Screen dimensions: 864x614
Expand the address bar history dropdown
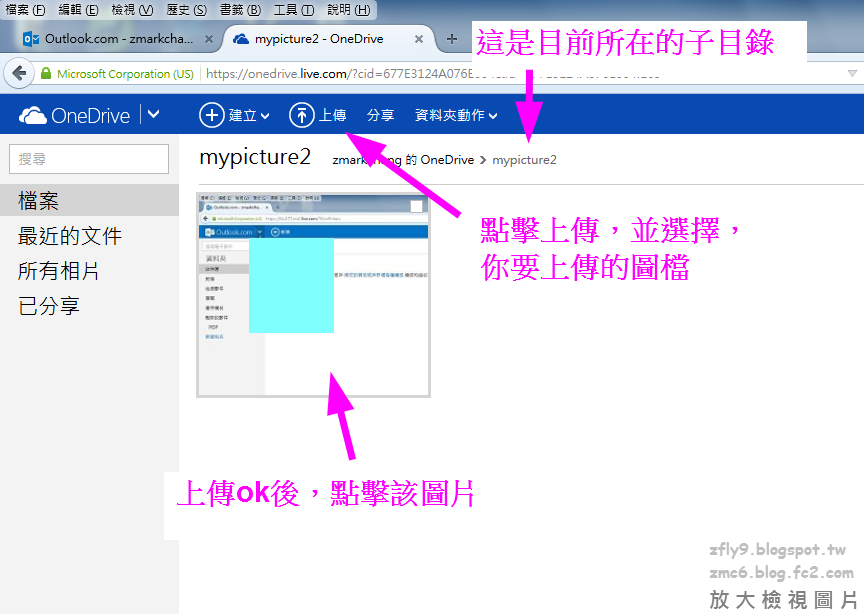point(852,73)
